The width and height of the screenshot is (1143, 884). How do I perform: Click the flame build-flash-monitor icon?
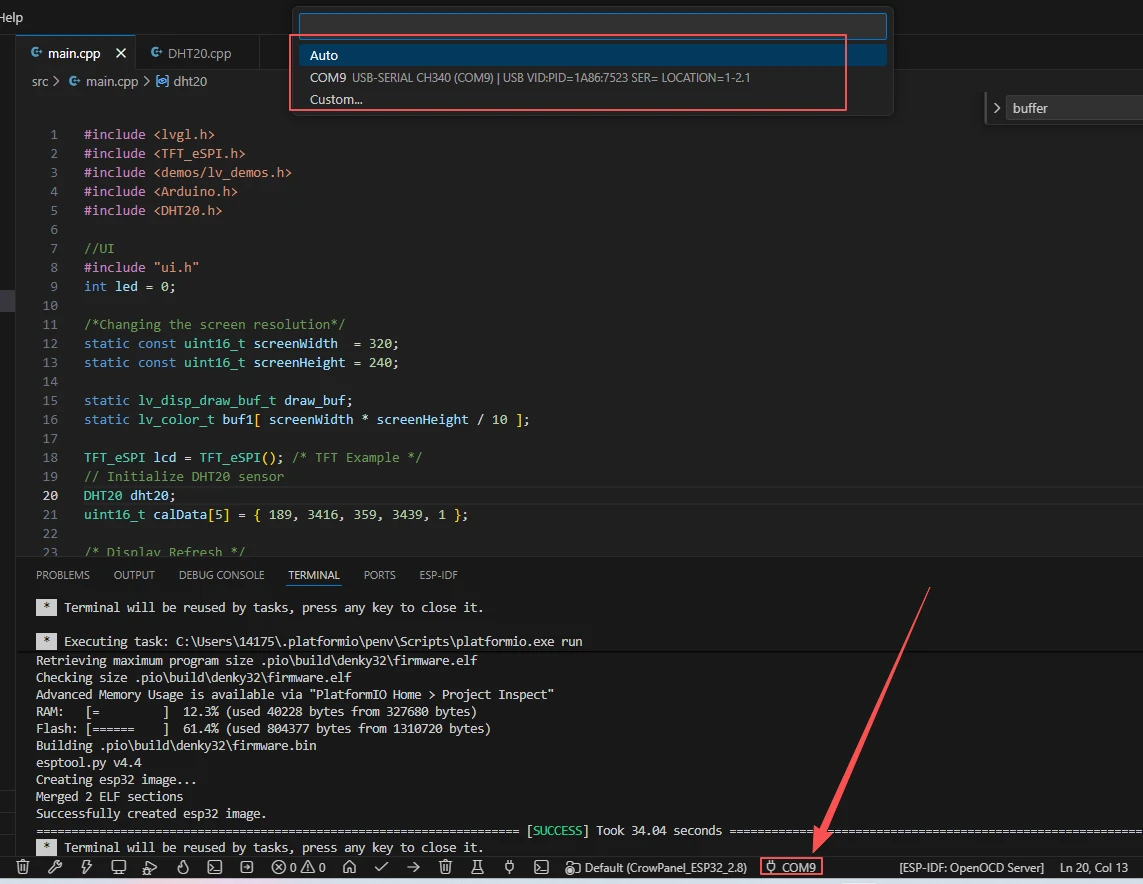182,867
